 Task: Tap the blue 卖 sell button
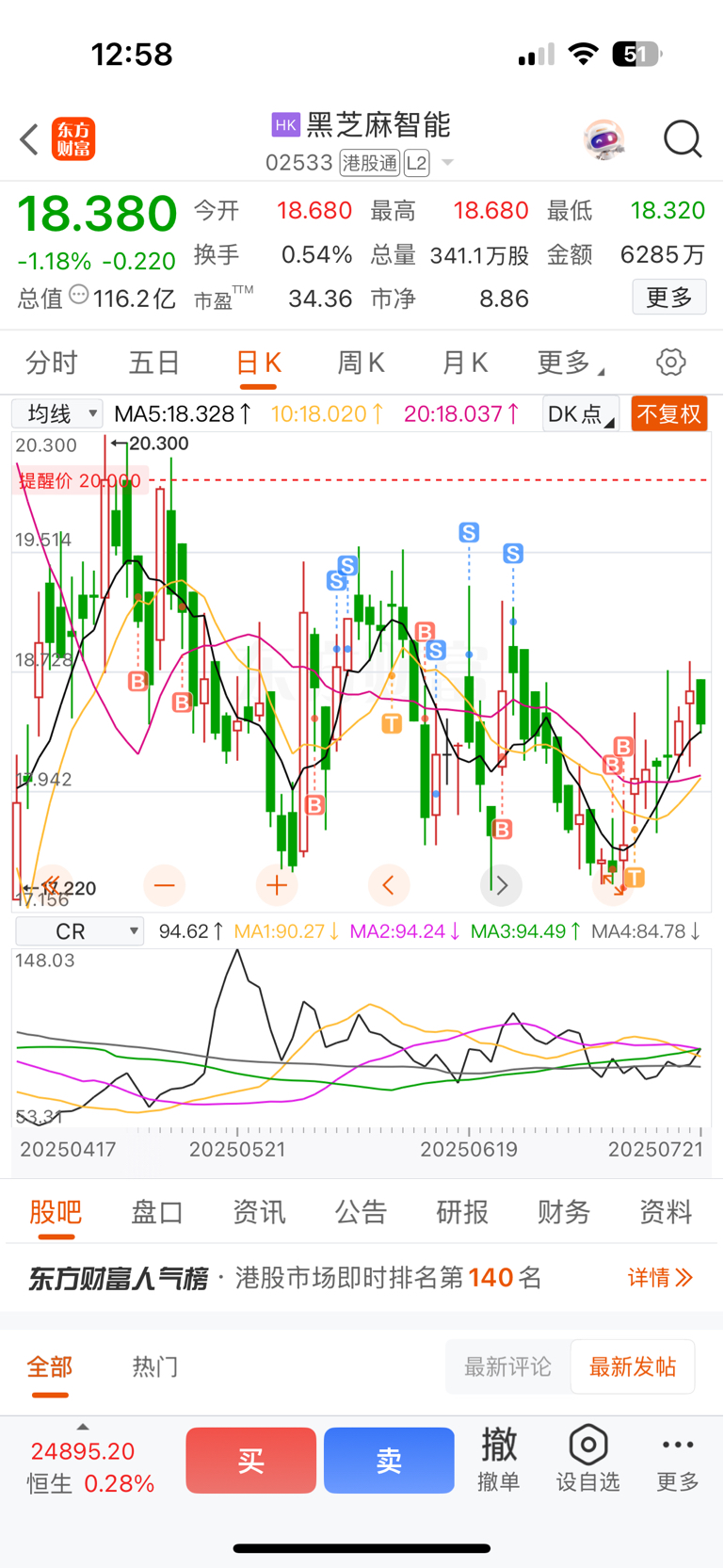389,1460
